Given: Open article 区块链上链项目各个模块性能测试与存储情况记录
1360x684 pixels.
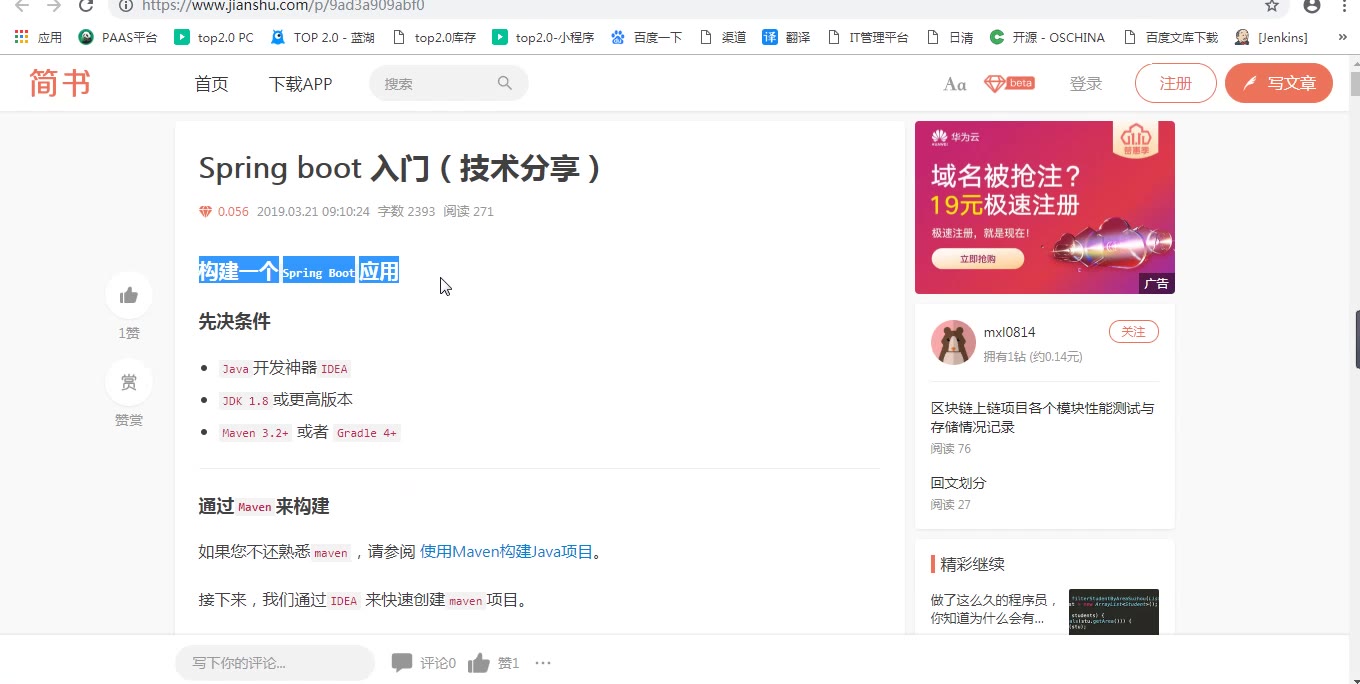Looking at the screenshot, I should [x=1043, y=417].
